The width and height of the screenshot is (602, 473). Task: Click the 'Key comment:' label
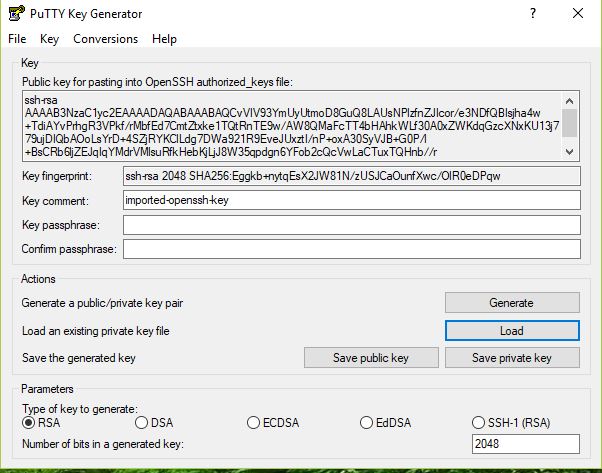pos(55,201)
